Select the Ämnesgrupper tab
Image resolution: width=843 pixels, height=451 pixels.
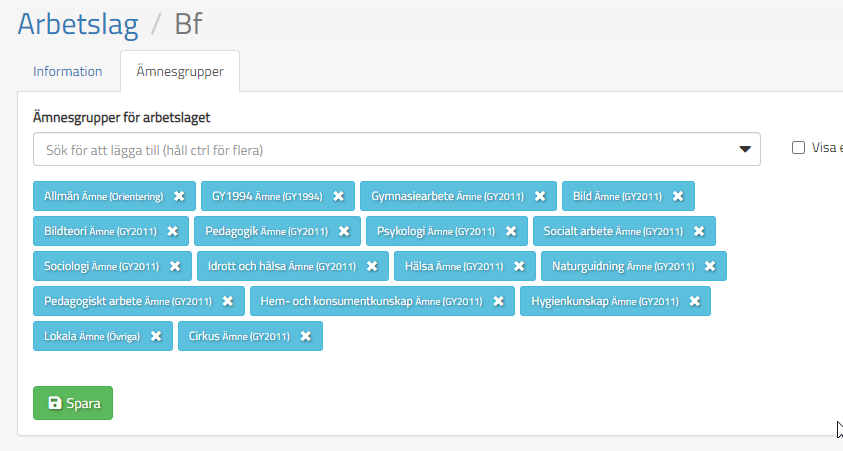point(180,72)
